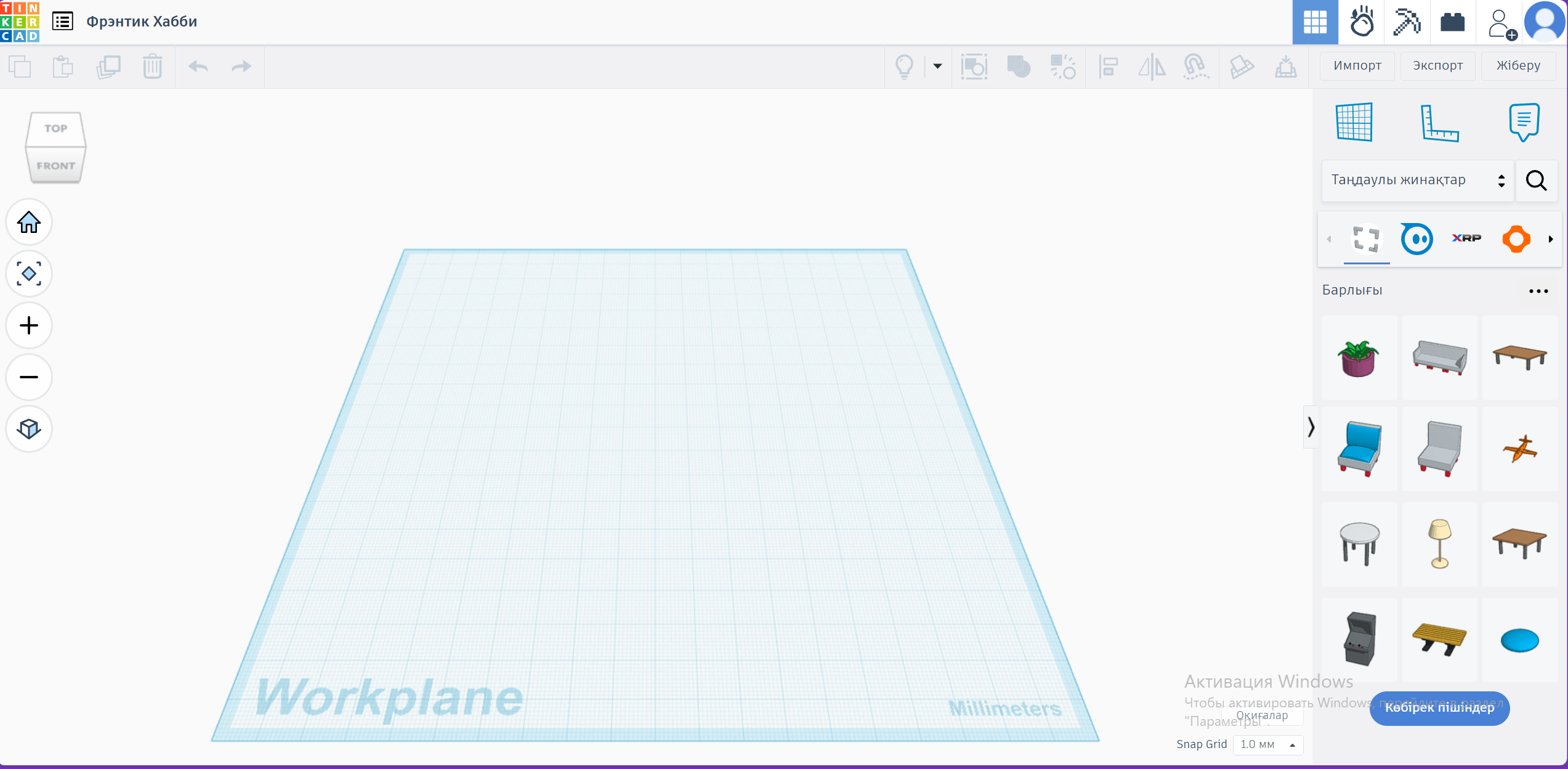Click the Көбірек пішіндер button
The width and height of the screenshot is (1568, 769).
coord(1439,707)
